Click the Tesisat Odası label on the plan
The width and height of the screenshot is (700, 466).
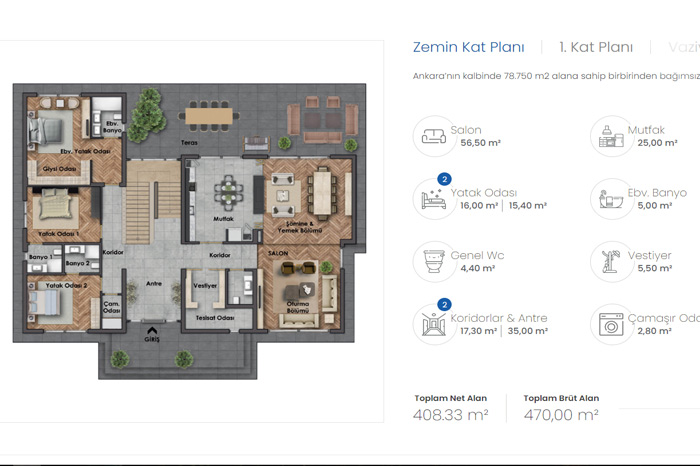coord(215,318)
